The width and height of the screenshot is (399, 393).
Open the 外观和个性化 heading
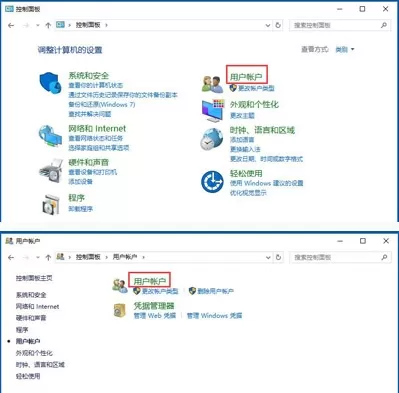[x=254, y=104]
